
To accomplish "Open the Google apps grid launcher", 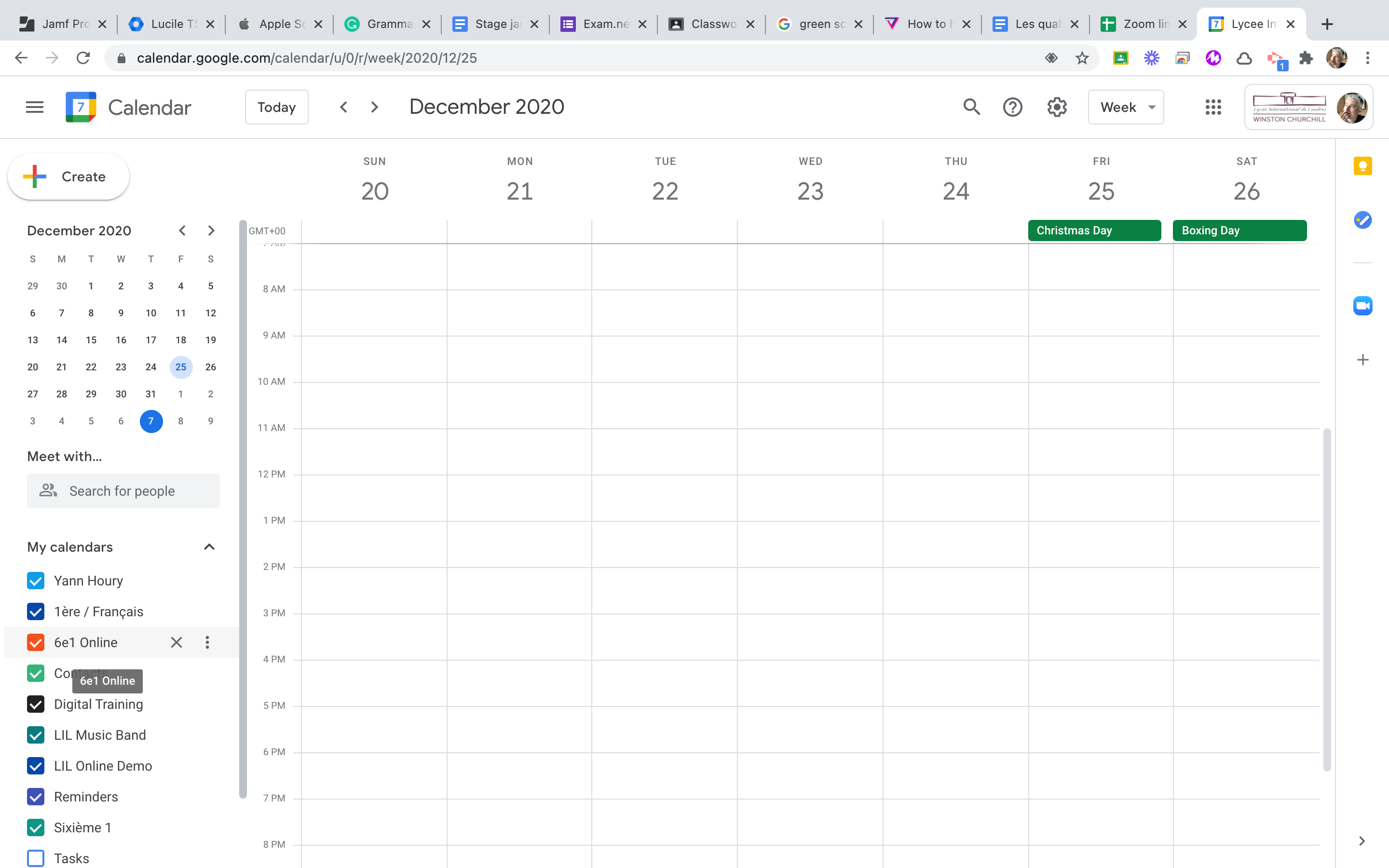I will (x=1213, y=107).
